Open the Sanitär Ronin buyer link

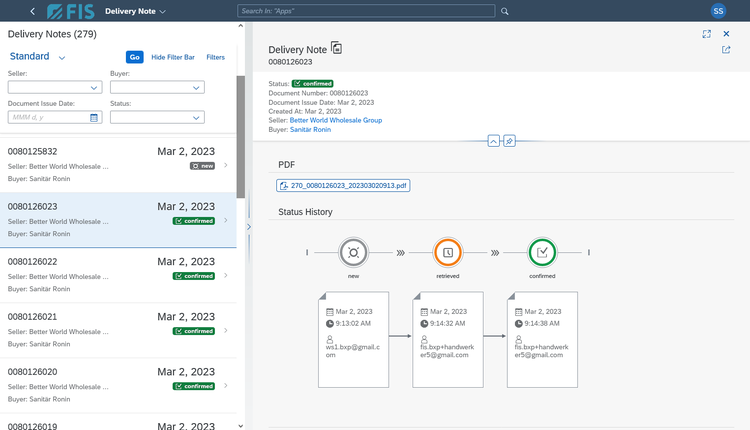point(310,130)
